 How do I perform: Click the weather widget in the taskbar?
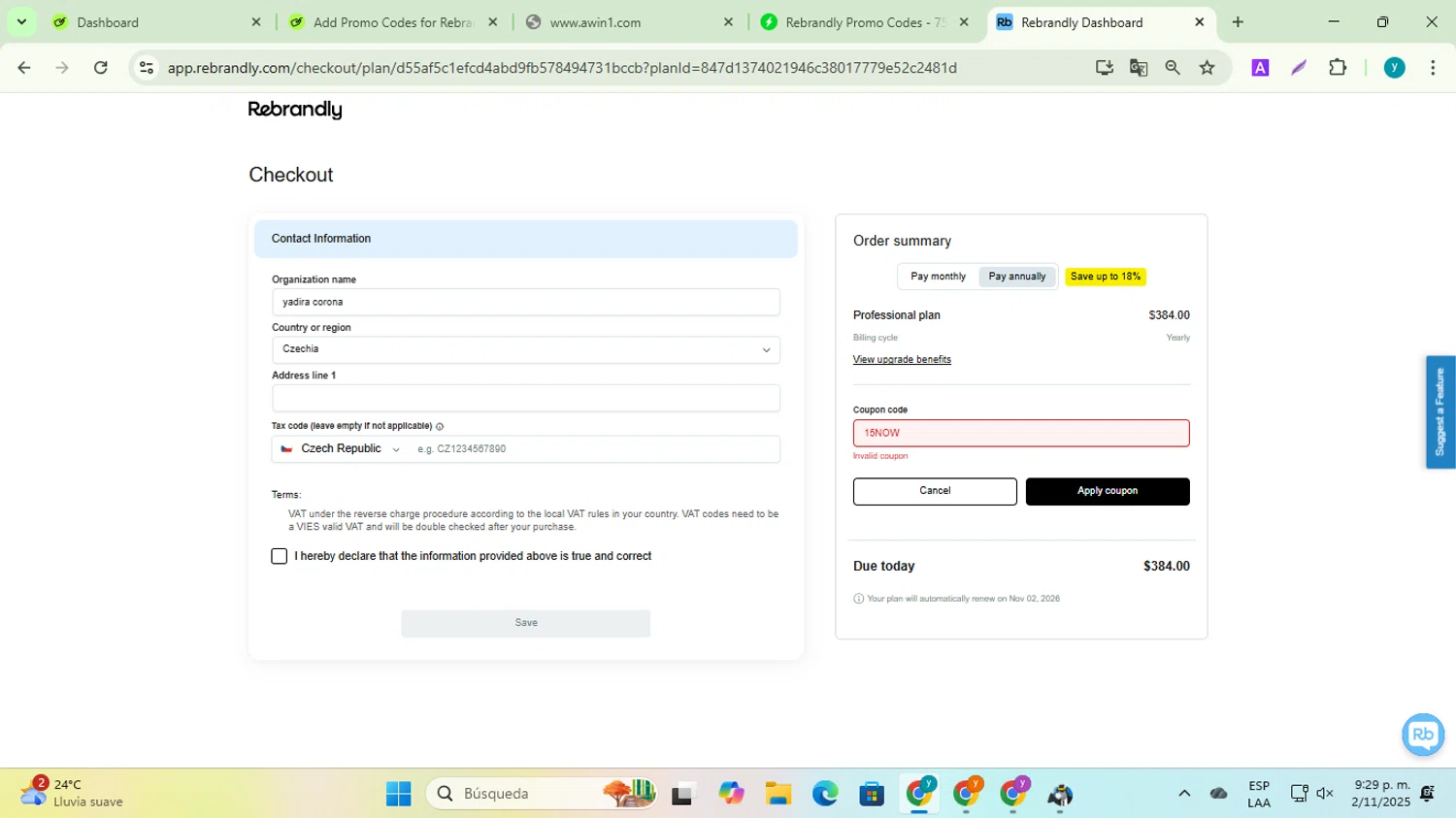pyautogui.click(x=73, y=793)
